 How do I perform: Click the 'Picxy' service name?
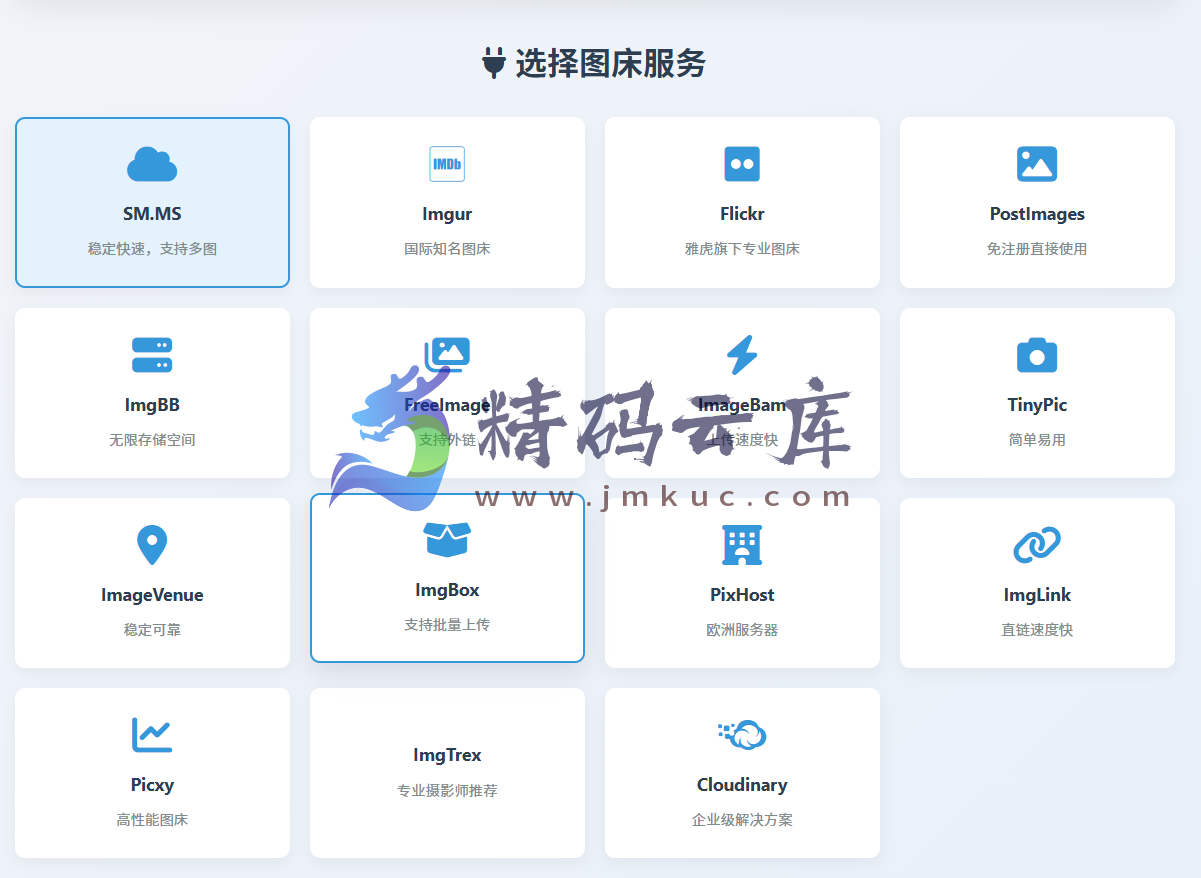[x=152, y=785]
